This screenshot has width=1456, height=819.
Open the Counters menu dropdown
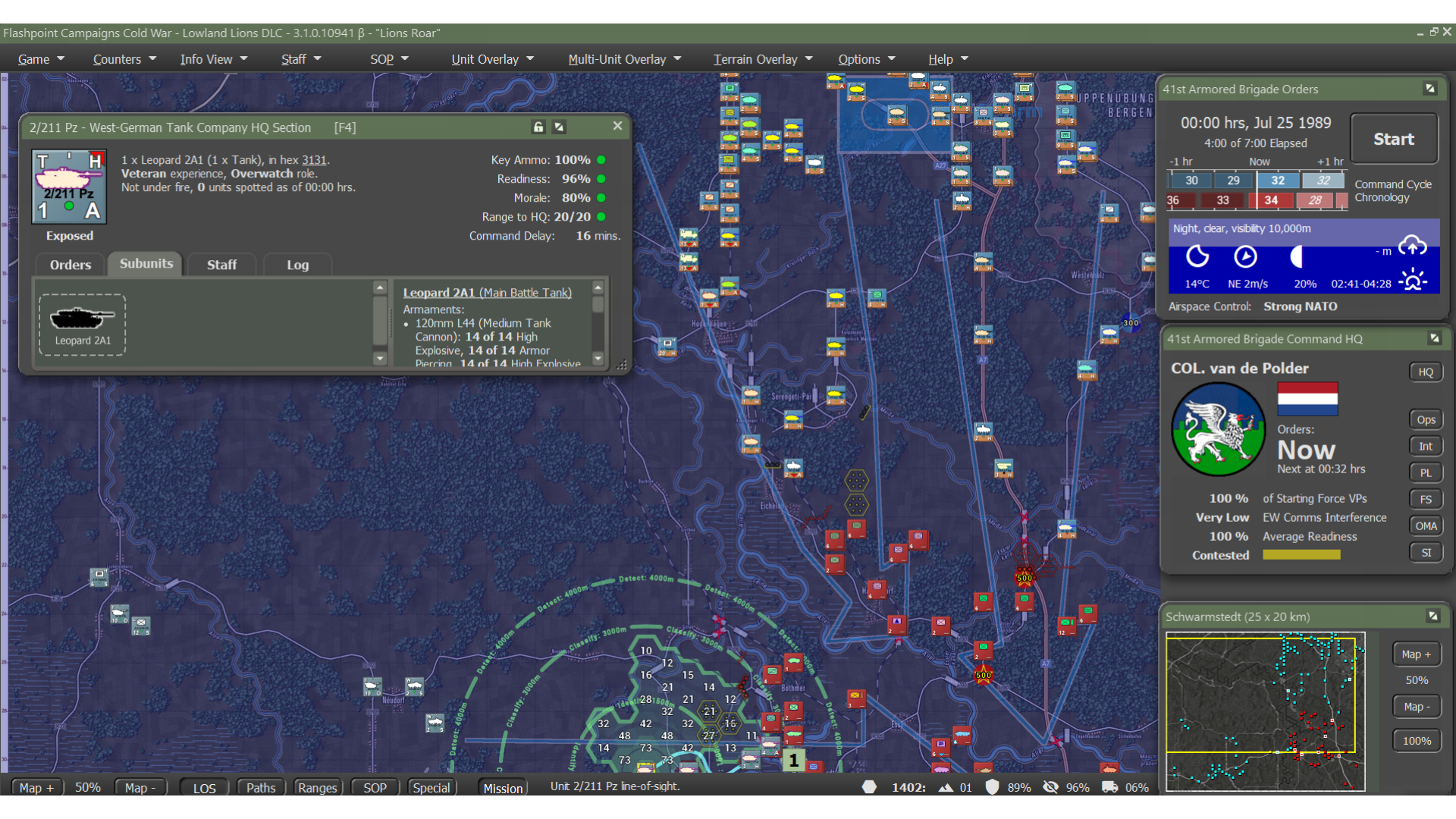click(124, 59)
